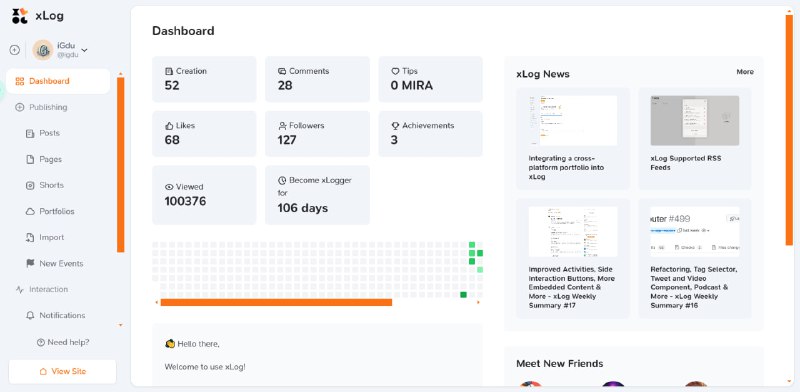Collapse the Interaction section
The width and height of the screenshot is (800, 392).
tap(41, 289)
